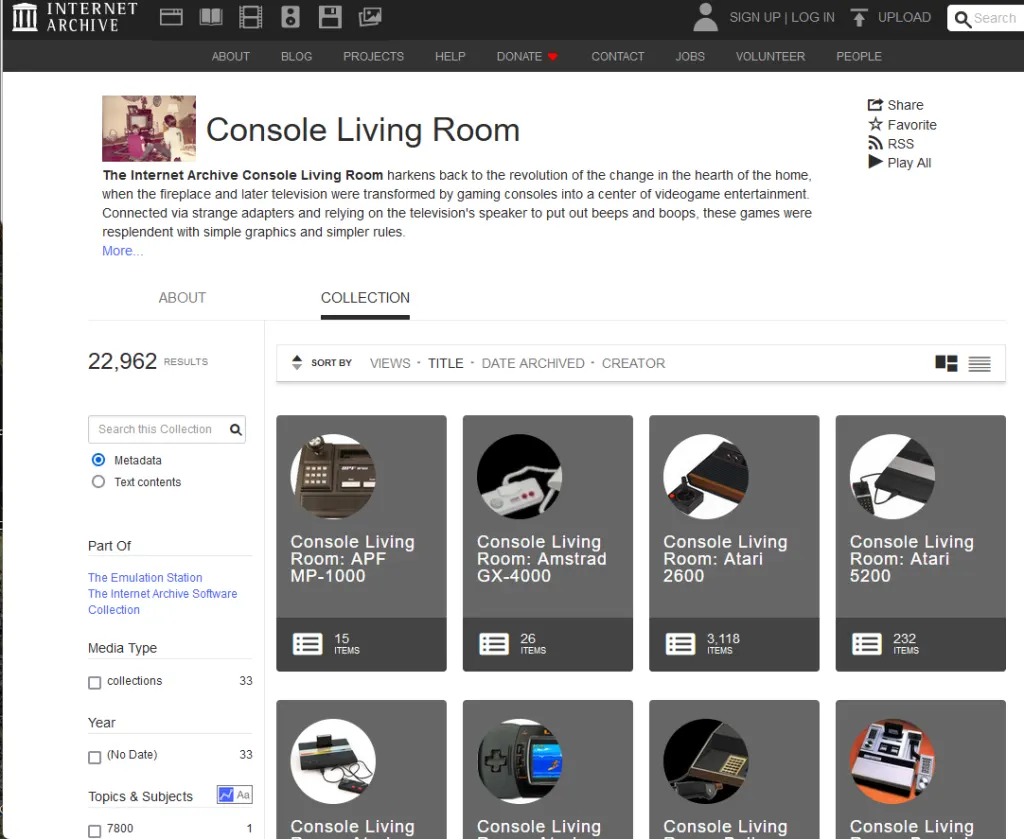Open the Texts book icon
This screenshot has height=839, width=1024.
coord(211,17)
